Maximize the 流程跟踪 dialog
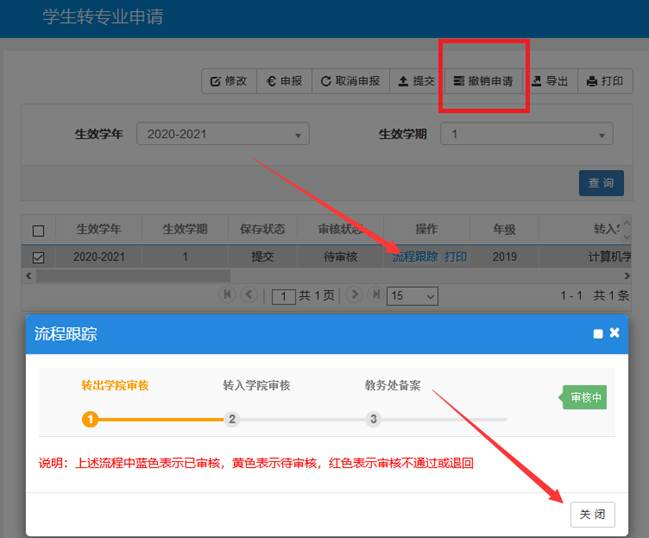Viewport: 649px width, 538px height. pyautogui.click(x=598, y=334)
